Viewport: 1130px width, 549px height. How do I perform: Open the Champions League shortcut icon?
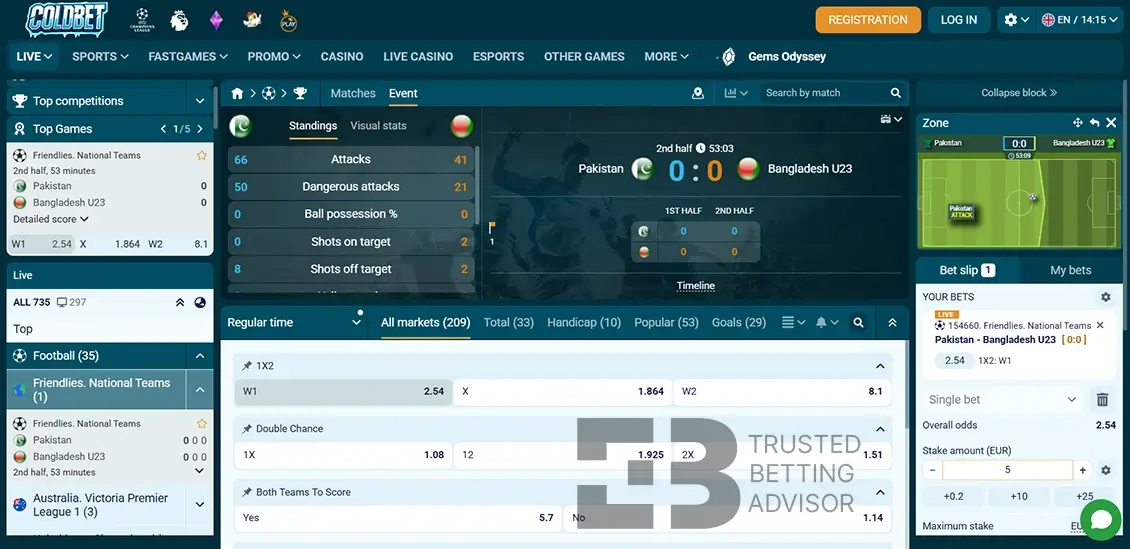(142, 20)
